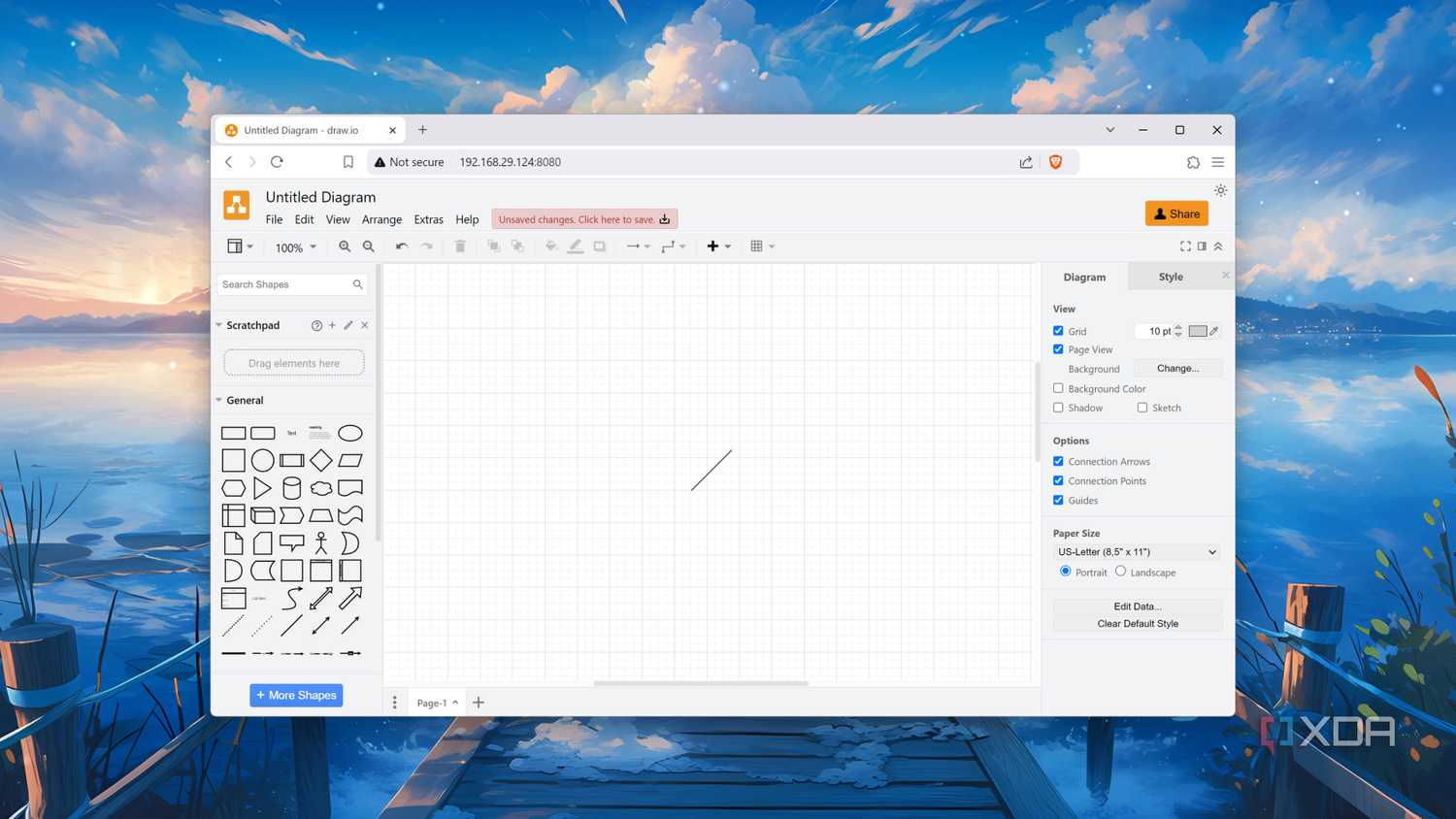Viewport: 1456px width, 819px height.
Task: Enable the Shadow checkbox
Action: point(1058,408)
